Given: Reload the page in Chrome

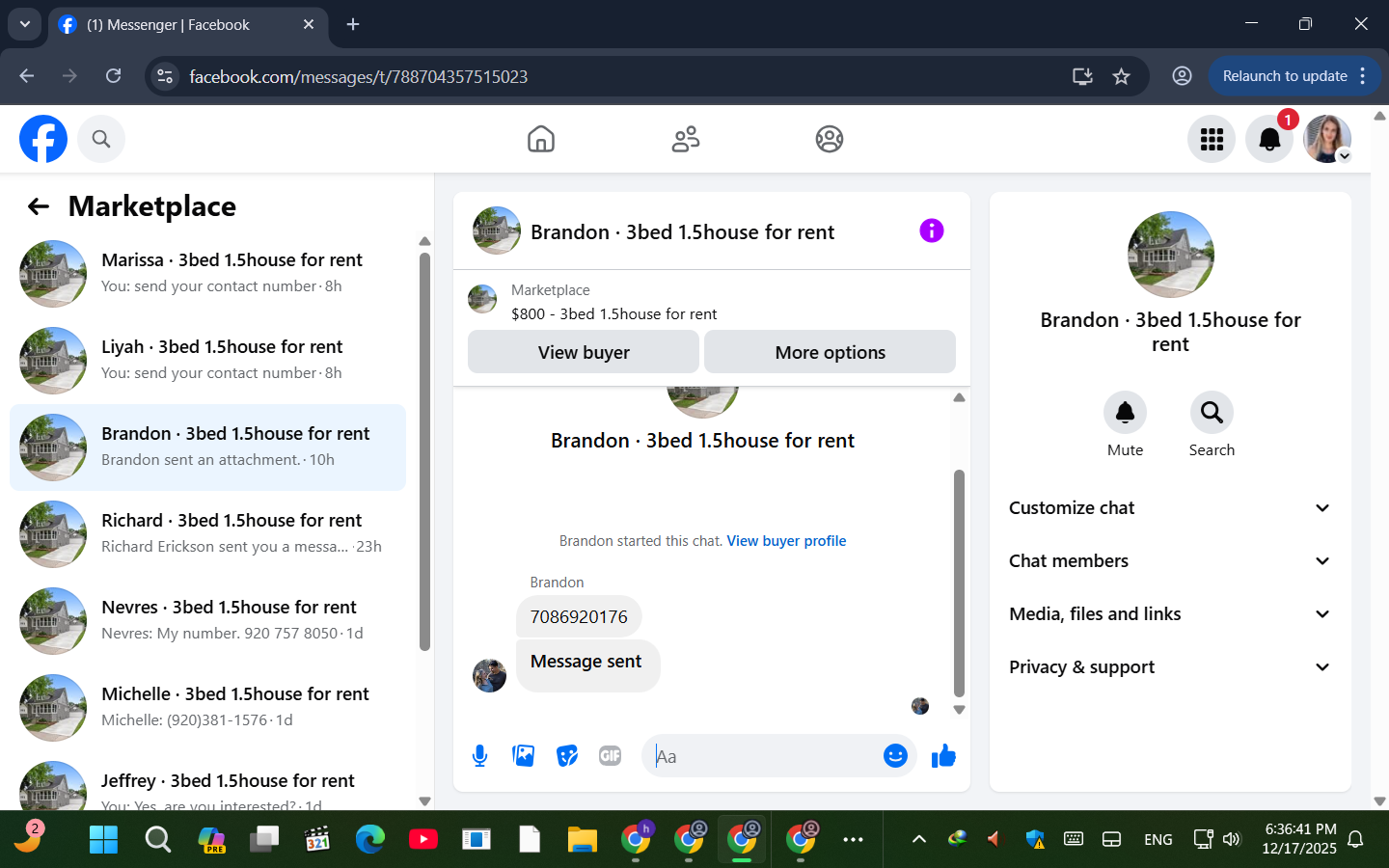Looking at the screenshot, I should pos(113,76).
